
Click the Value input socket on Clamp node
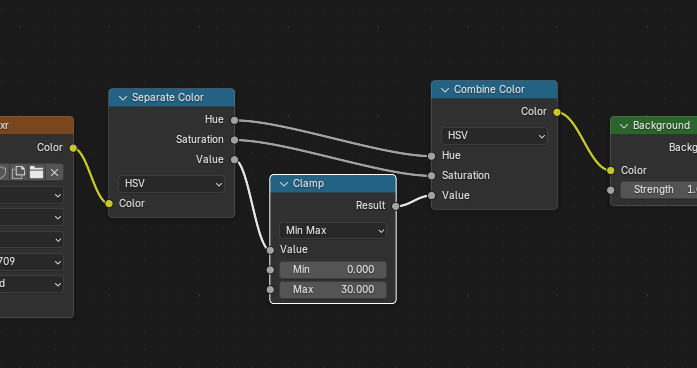[x=270, y=250]
